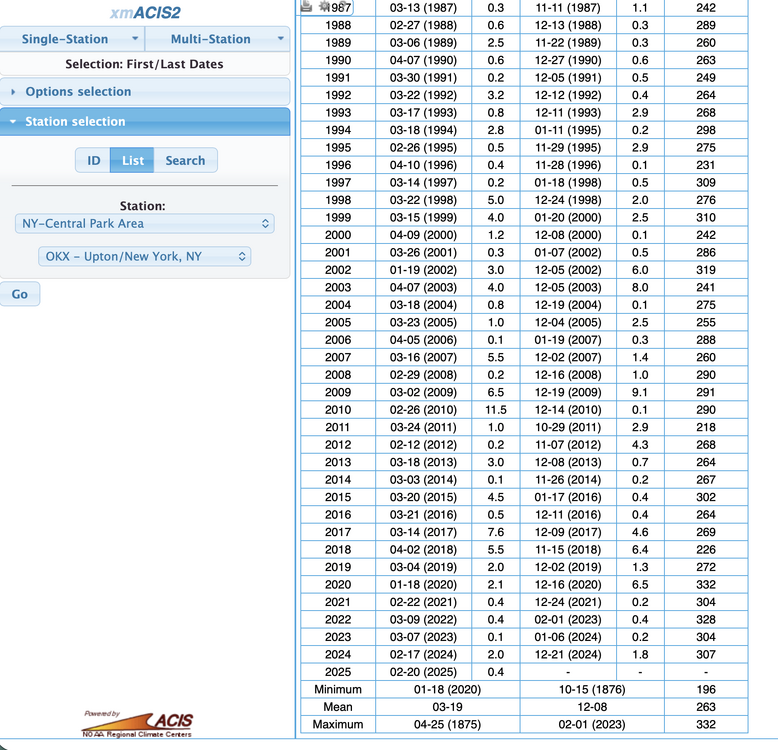Open the OKX - Upton/New York, NY dropdown
This screenshot has width=778, height=750.
[145, 256]
